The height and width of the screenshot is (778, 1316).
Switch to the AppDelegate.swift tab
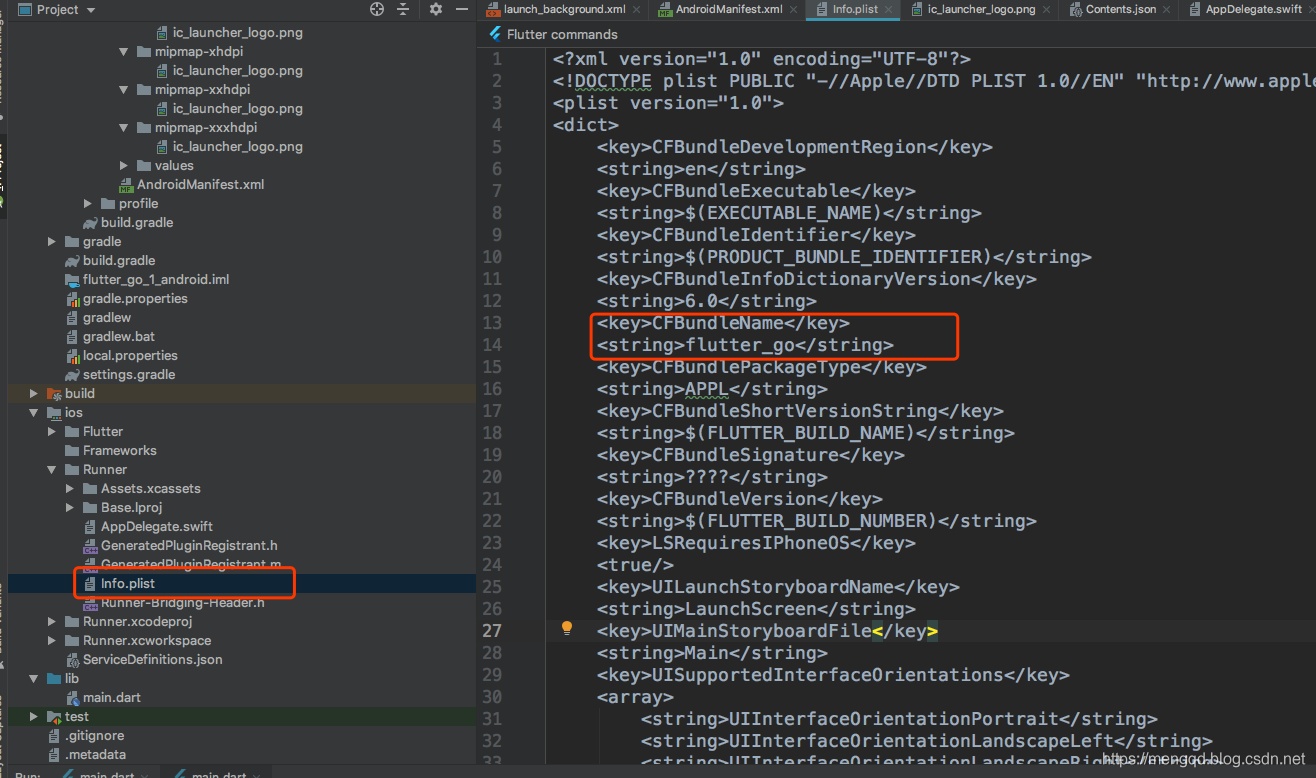[x=1253, y=9]
